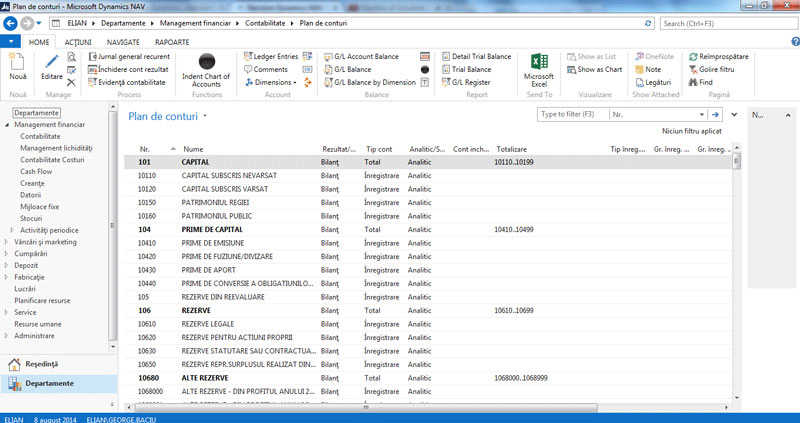Click the list horizontal scrollbar
Screen dimensions: 800x423
point(366,408)
